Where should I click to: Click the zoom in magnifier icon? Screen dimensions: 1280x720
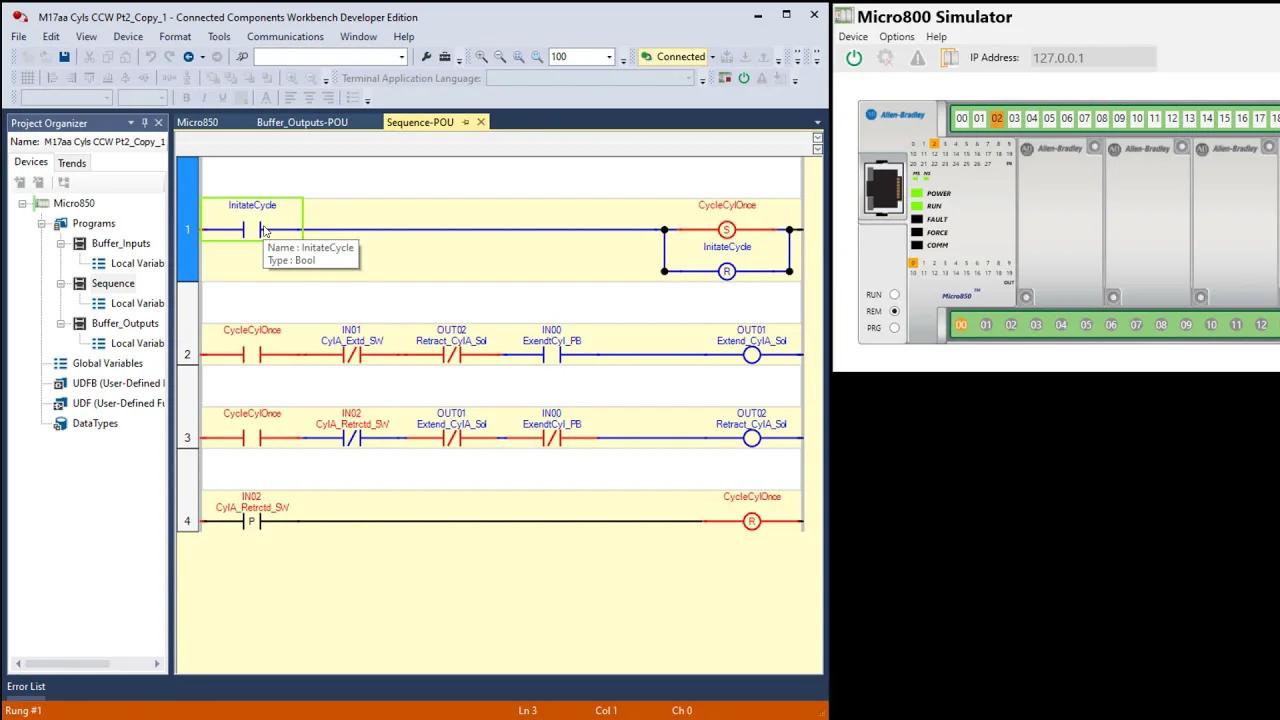click(481, 57)
